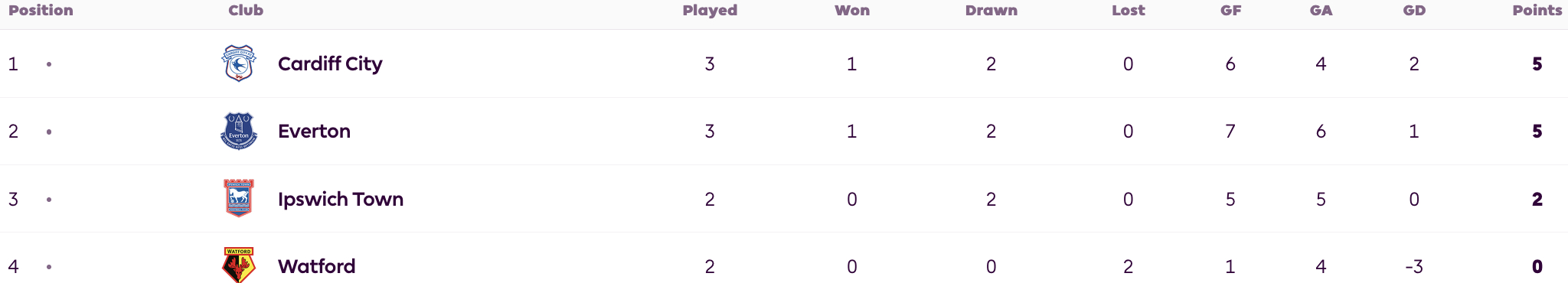Click the Ipswich Town club crest

239,198
